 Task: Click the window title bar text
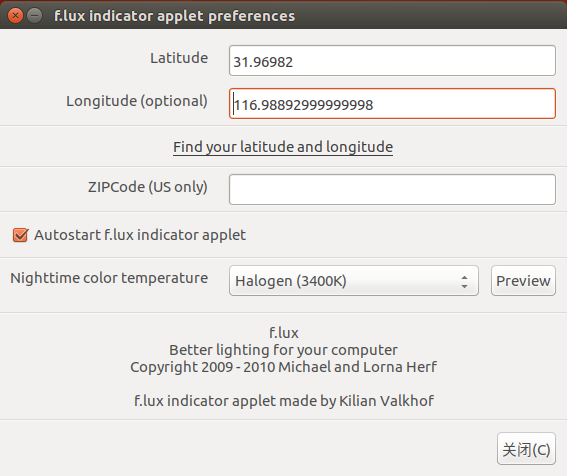pos(174,16)
